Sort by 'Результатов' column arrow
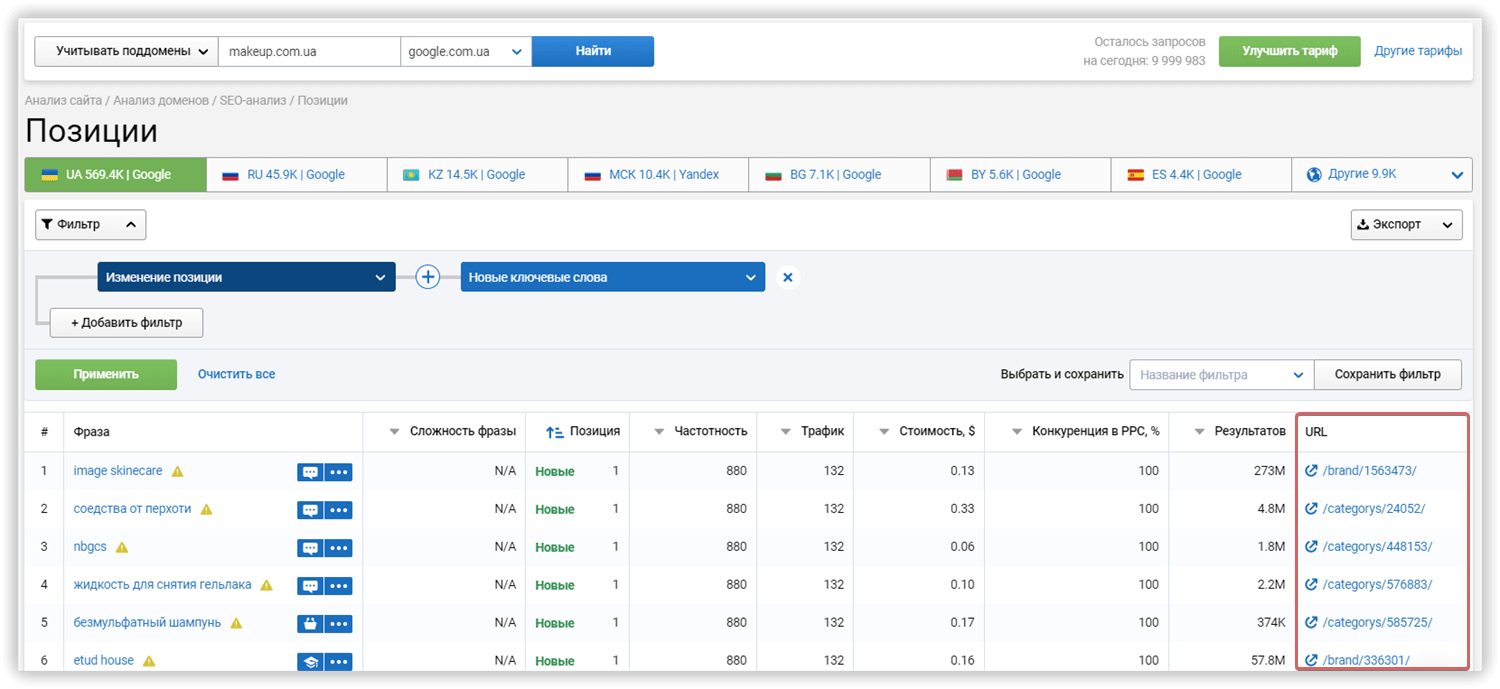1500x689 pixels. 1200,432
